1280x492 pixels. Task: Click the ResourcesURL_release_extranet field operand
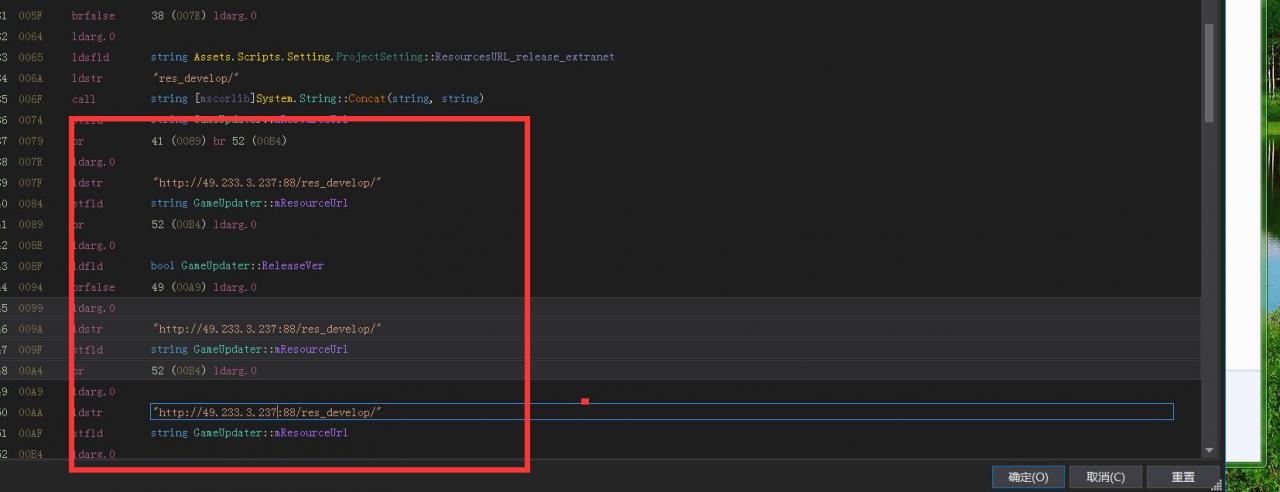click(x=382, y=58)
